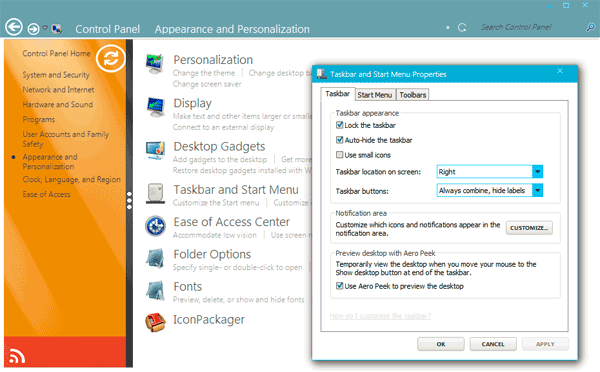The width and height of the screenshot is (600, 372).
Task: Click Add gadgets to the desktop
Action: (220, 160)
